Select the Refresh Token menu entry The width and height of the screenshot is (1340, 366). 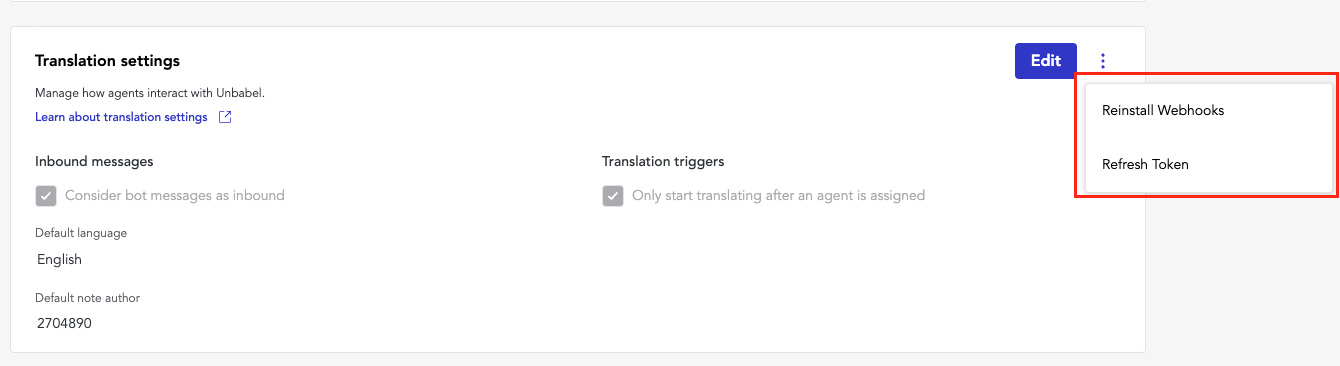tap(1145, 164)
